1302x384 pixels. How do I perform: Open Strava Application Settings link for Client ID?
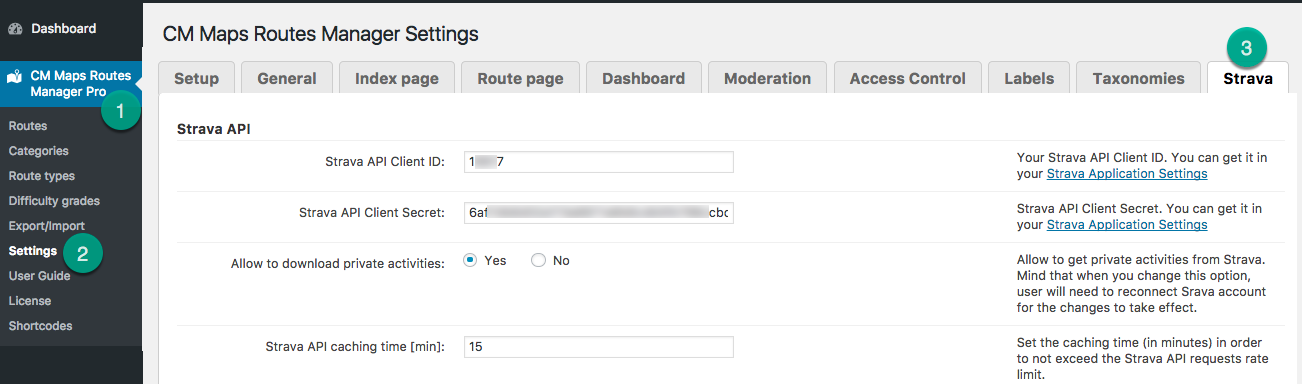click(1127, 174)
